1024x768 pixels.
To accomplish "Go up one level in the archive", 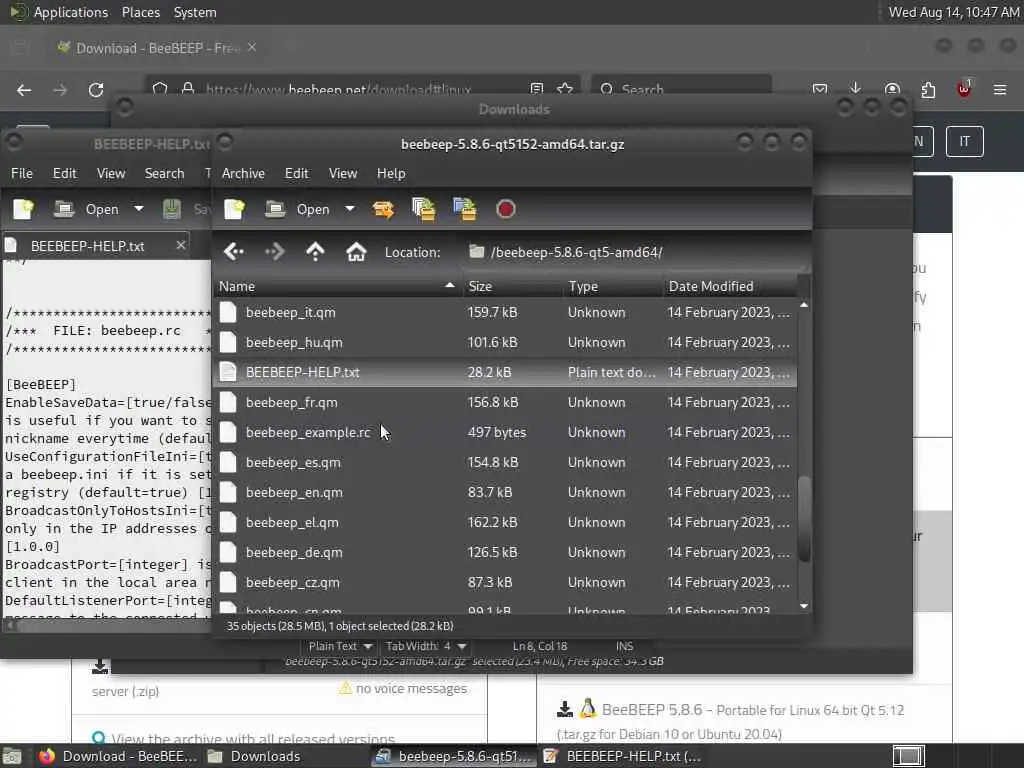I will point(315,252).
